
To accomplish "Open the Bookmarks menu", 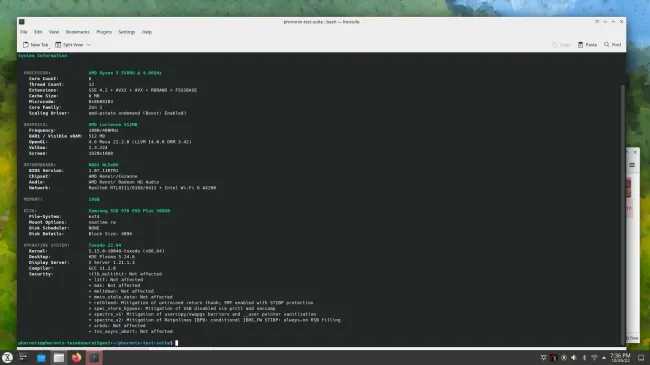I will 78,32.
